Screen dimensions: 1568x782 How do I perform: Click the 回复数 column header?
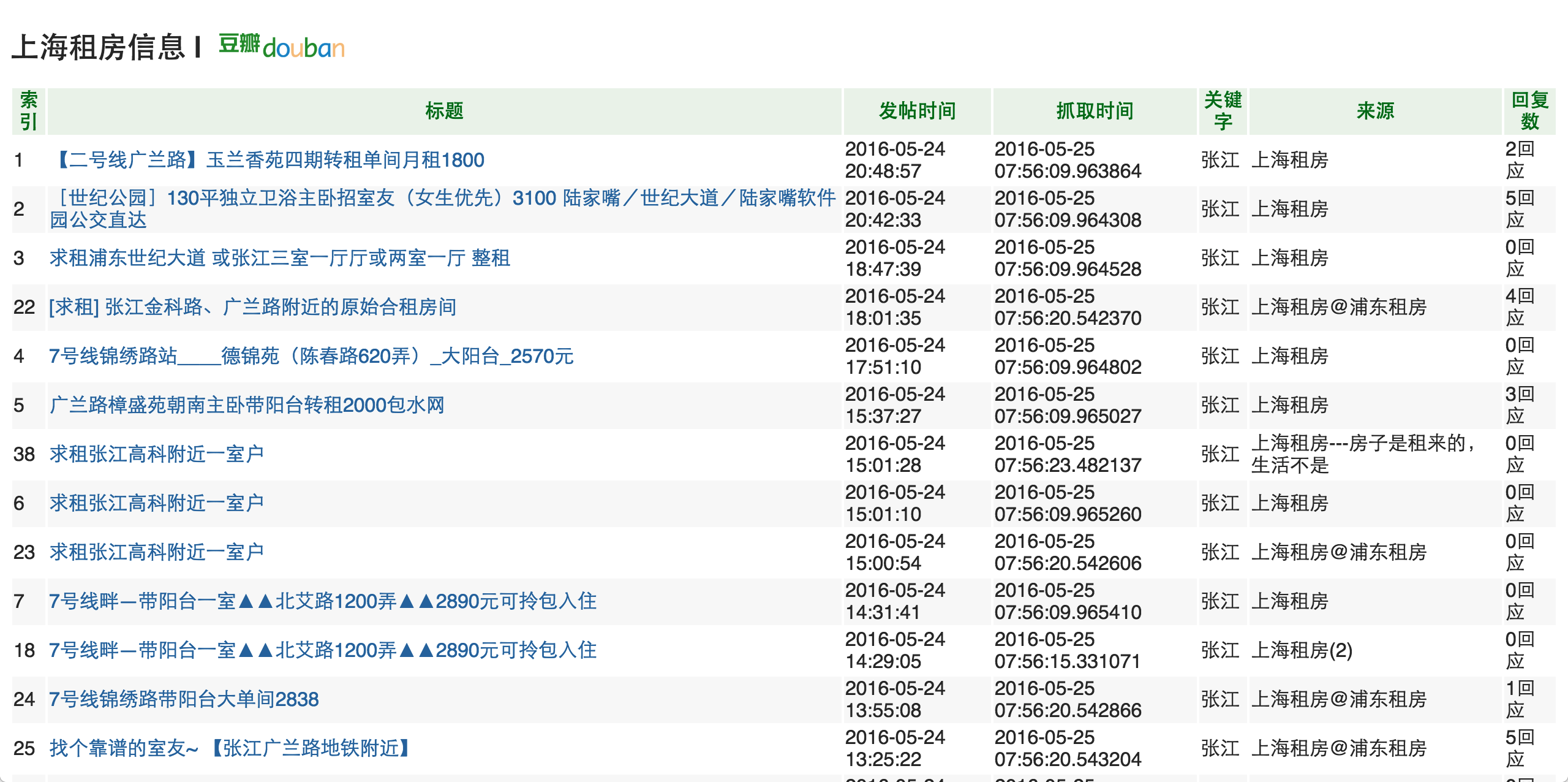[1529, 111]
